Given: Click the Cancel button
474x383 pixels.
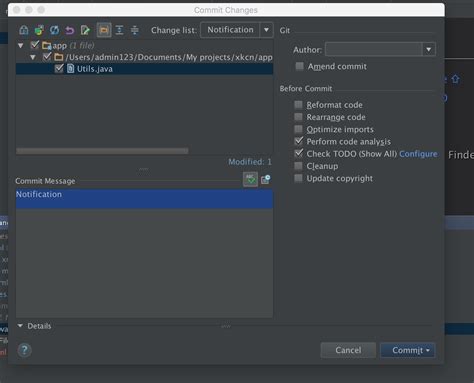Looking at the screenshot, I should click(x=348, y=350).
